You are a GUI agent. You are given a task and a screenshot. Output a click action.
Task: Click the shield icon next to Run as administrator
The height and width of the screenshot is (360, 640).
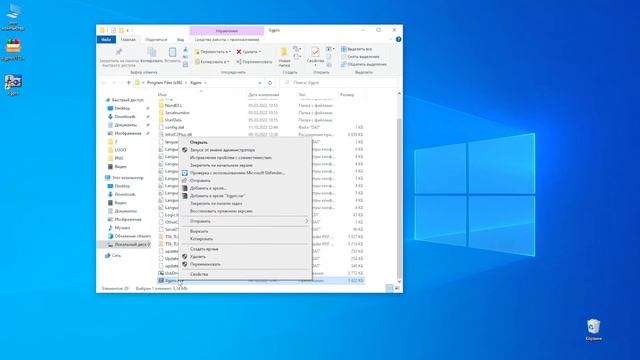pos(184,150)
